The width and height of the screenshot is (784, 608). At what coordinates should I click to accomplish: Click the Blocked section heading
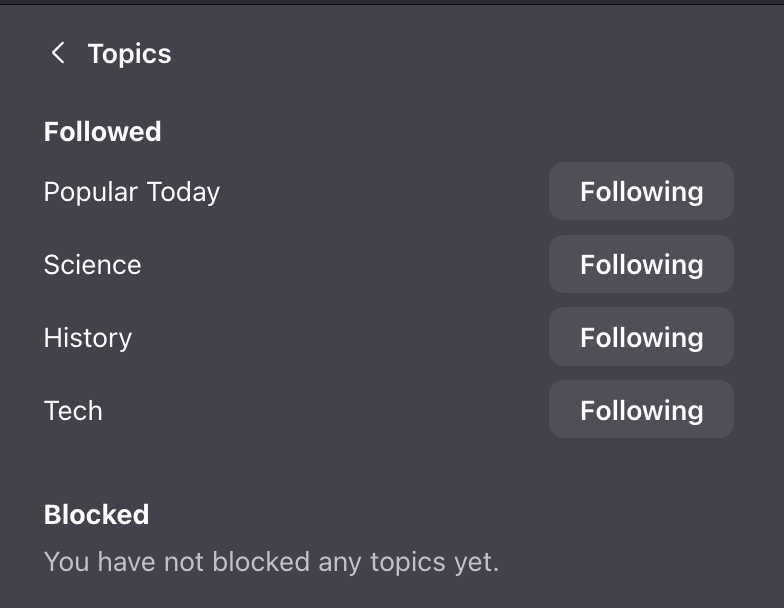point(96,515)
